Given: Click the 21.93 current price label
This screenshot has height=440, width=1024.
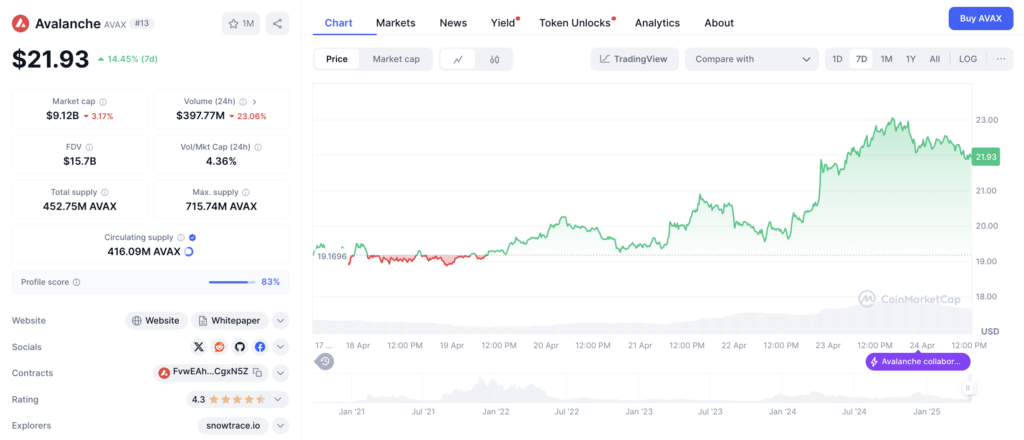Looking at the screenshot, I should click(x=985, y=157).
